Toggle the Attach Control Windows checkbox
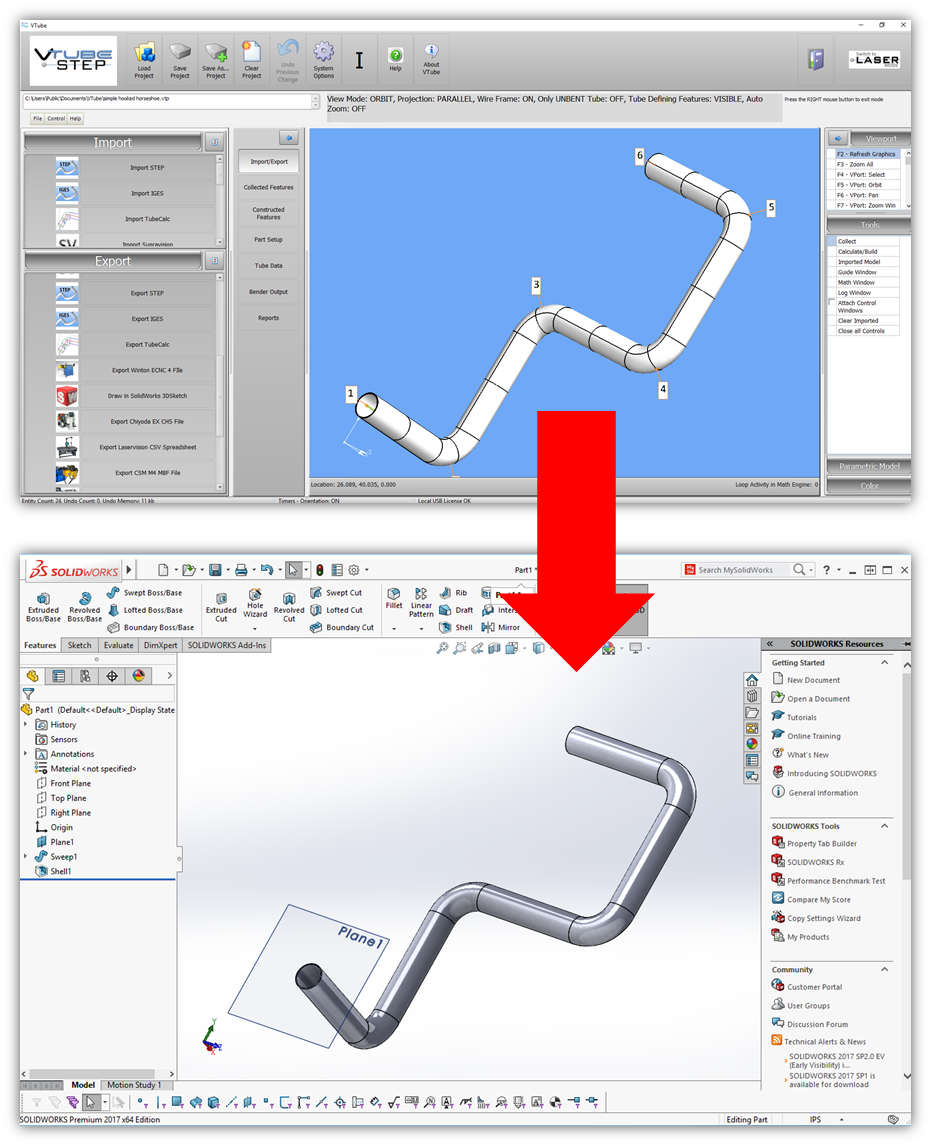 pyautogui.click(x=831, y=302)
